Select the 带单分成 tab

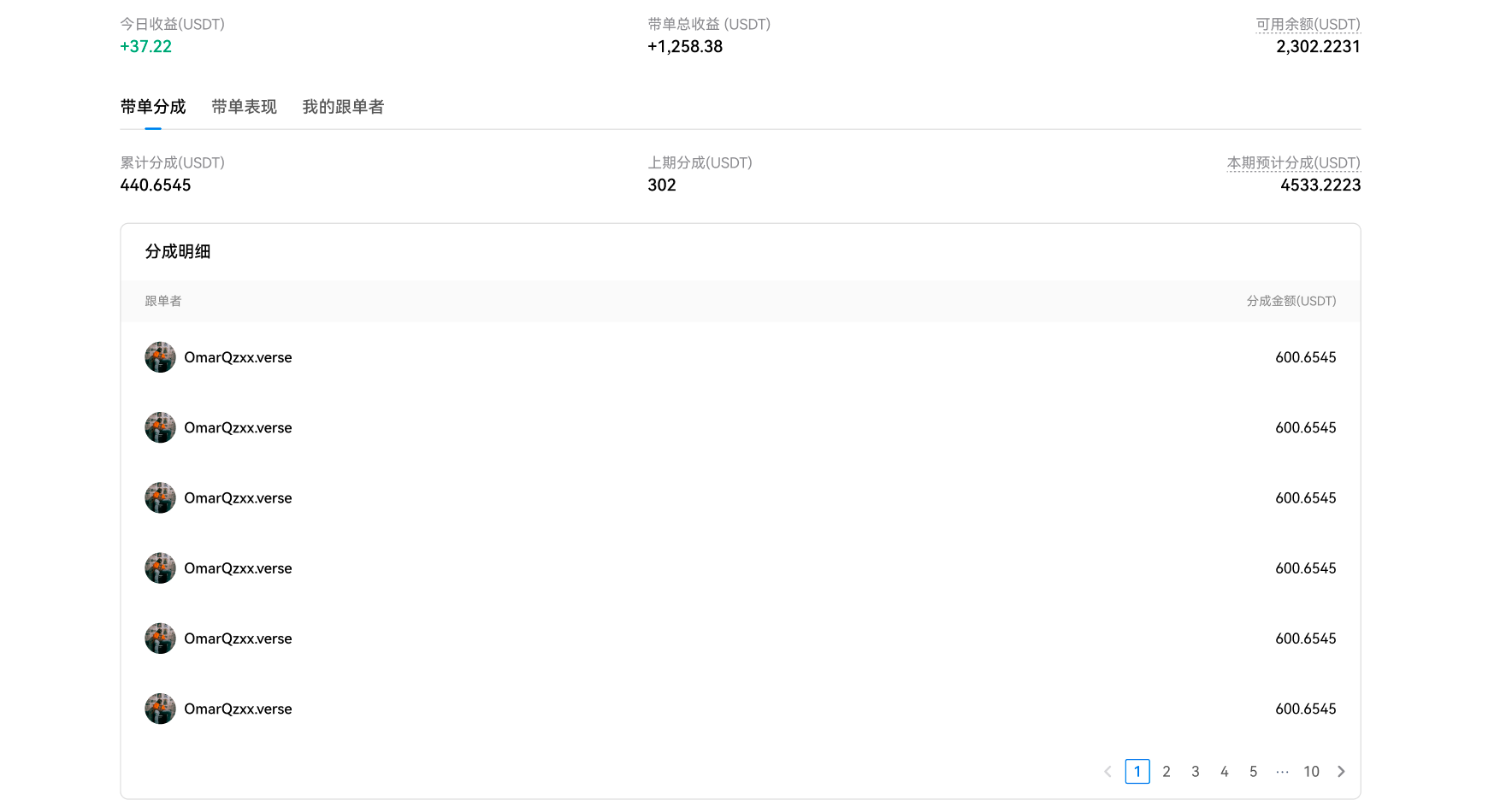153,107
